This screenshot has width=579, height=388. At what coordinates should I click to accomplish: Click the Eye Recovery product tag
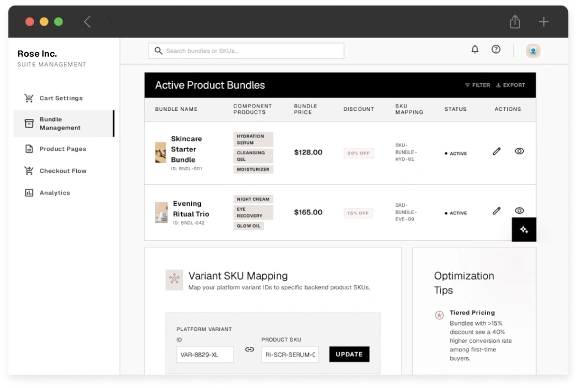(253, 212)
